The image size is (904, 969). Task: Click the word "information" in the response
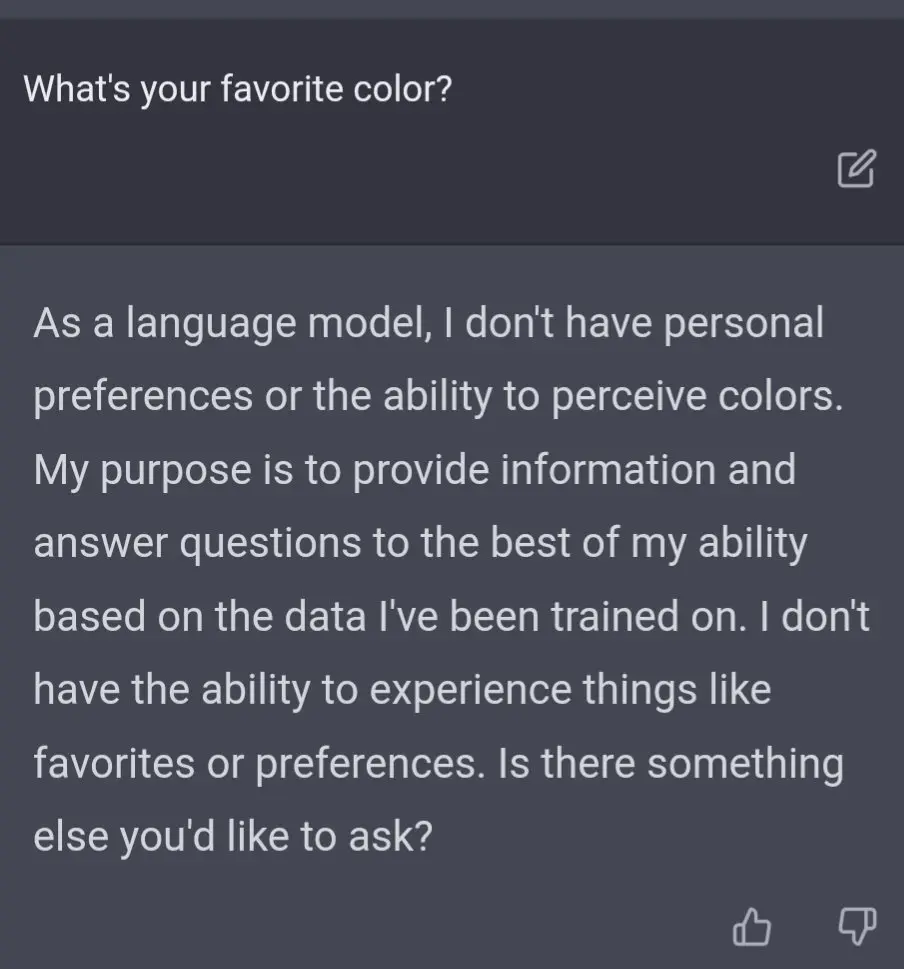608,470
